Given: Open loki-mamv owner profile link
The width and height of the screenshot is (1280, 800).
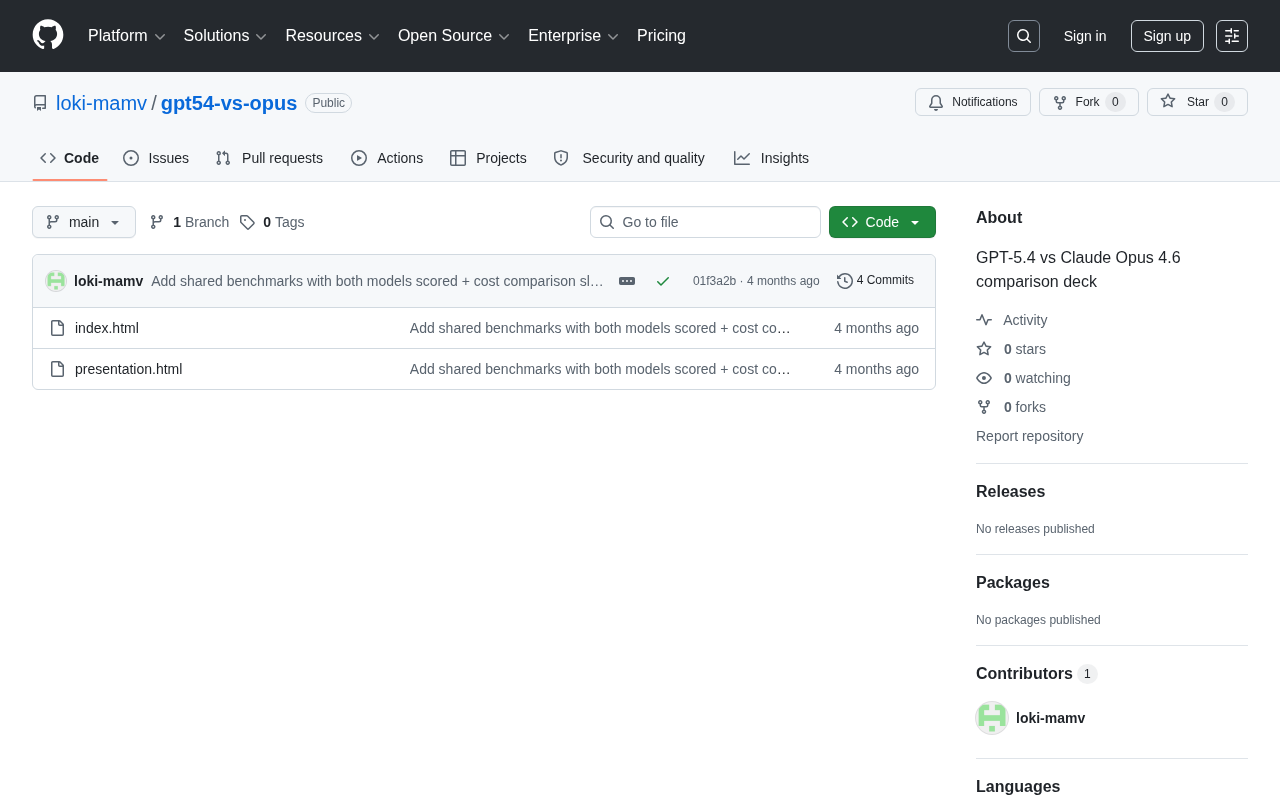Looking at the screenshot, I should coord(101,103).
